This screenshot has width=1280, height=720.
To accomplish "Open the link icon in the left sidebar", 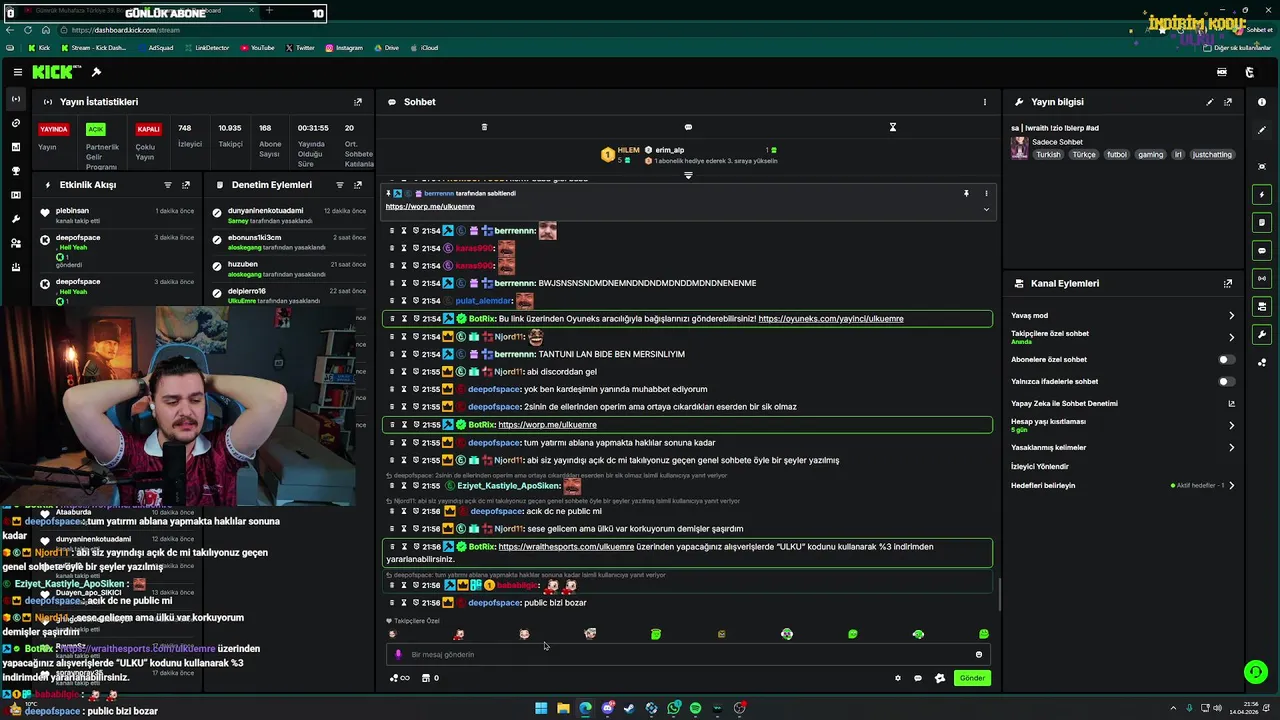I will click(x=15, y=123).
